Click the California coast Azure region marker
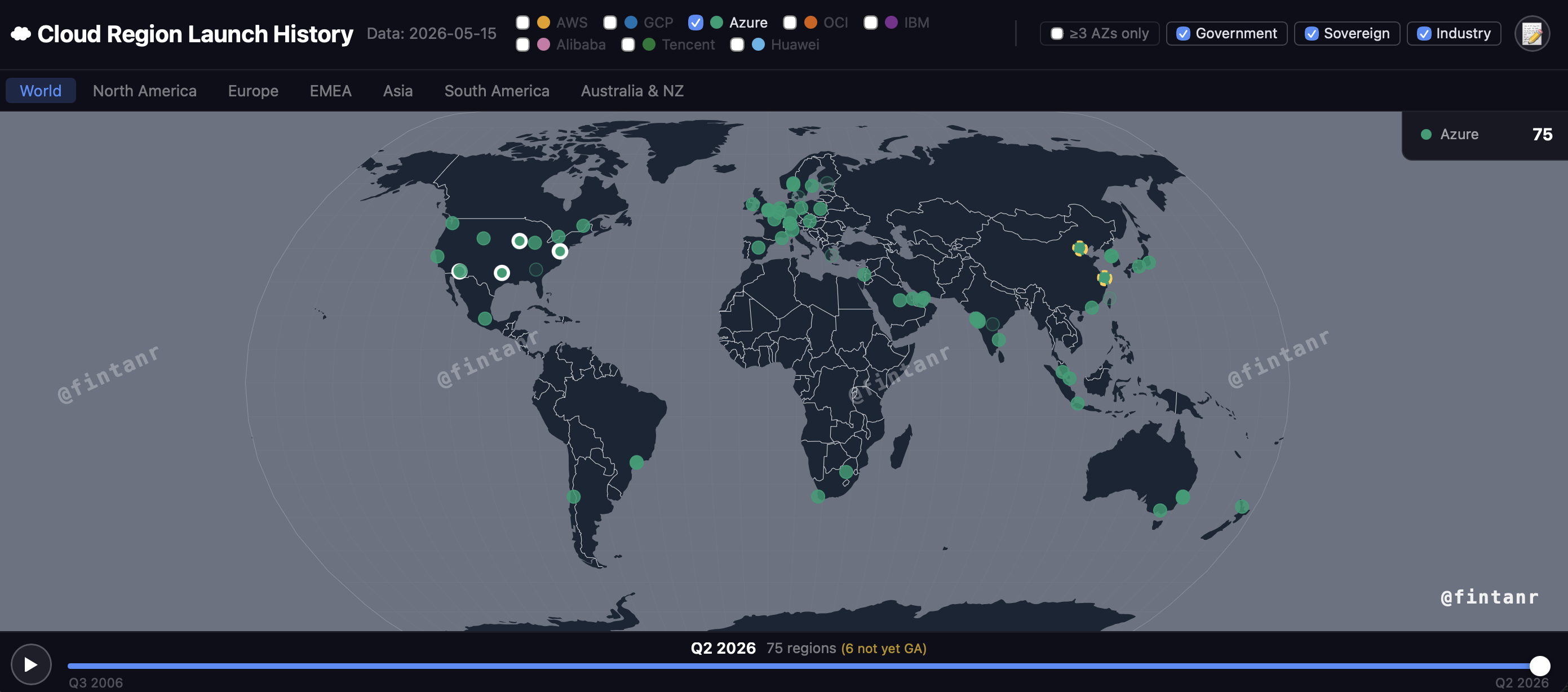Screen dimensions: 1568x692 [437, 256]
